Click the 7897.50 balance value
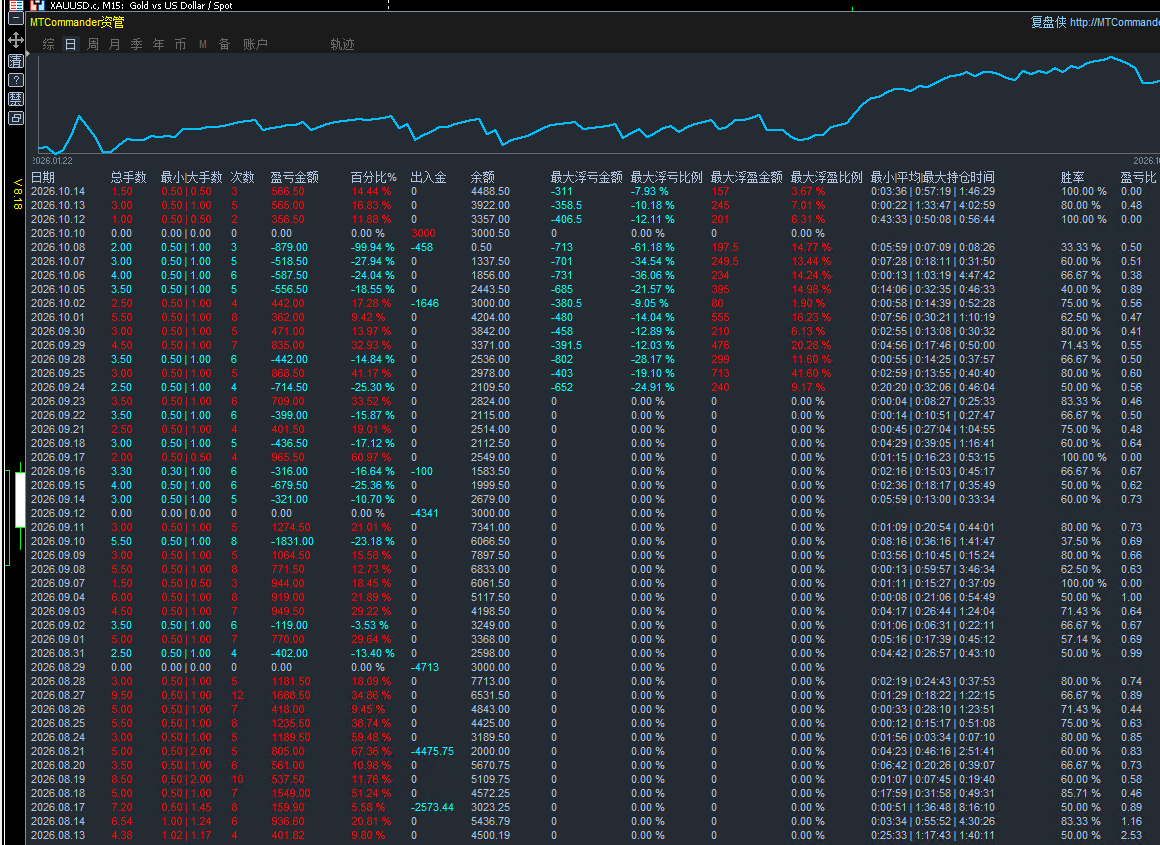This screenshot has width=1160, height=845. [490, 555]
